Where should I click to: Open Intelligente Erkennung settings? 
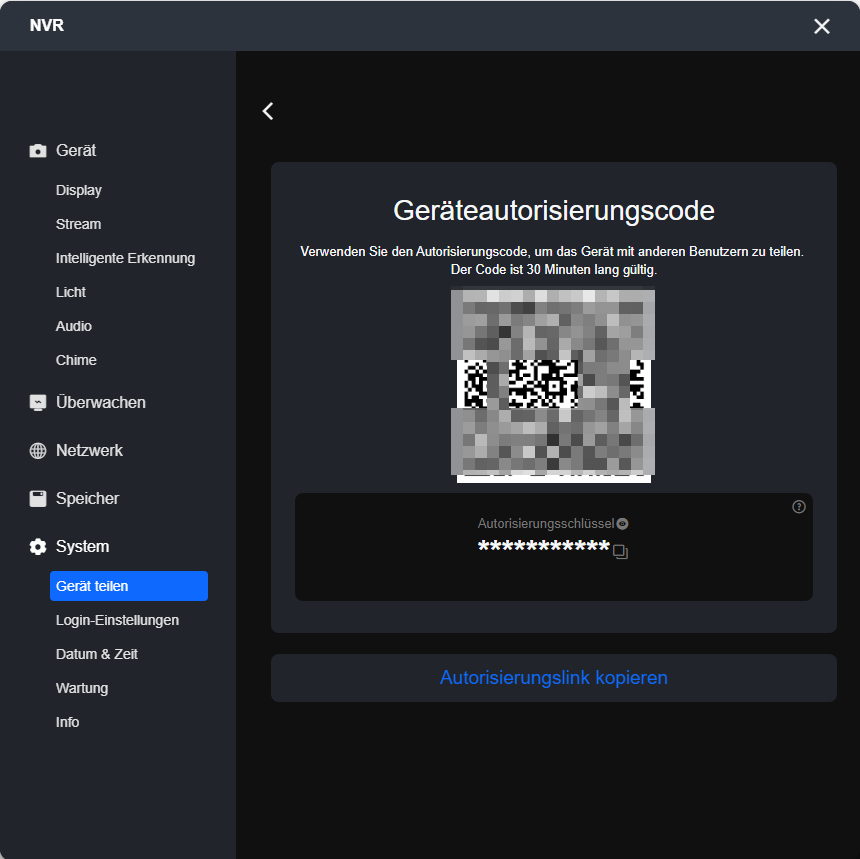[125, 258]
